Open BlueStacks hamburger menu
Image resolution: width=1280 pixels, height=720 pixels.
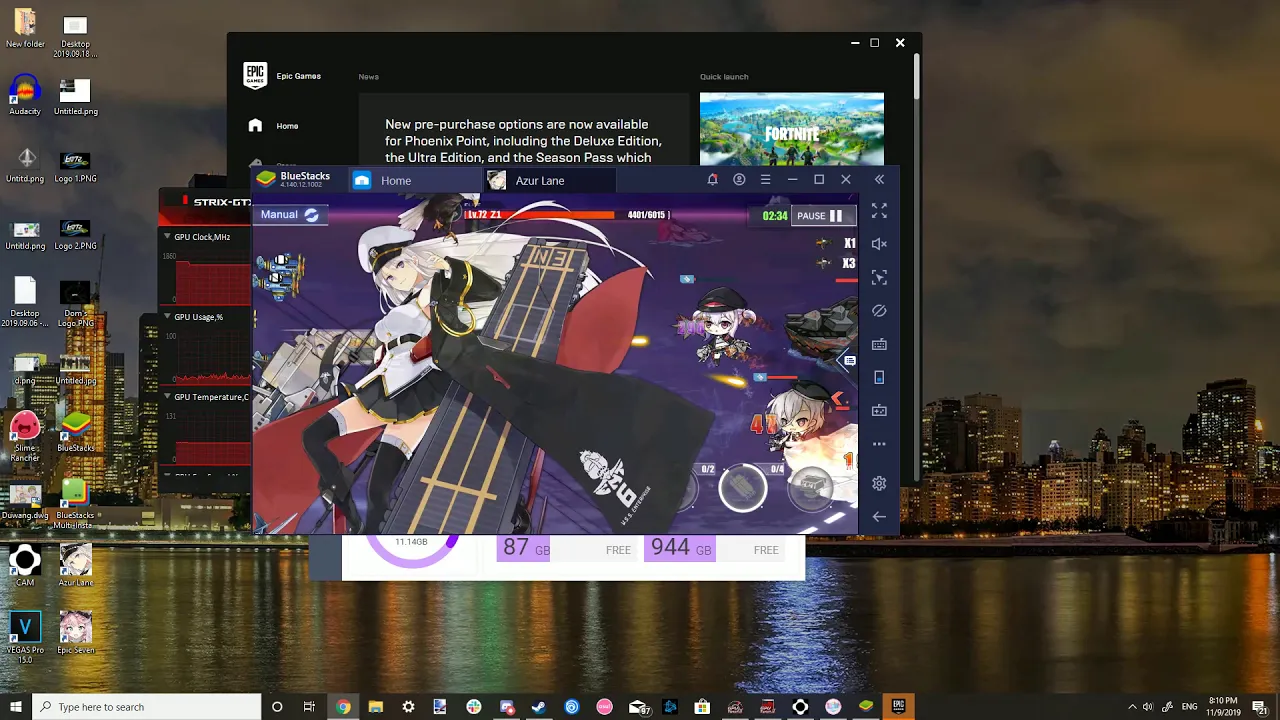(x=766, y=180)
